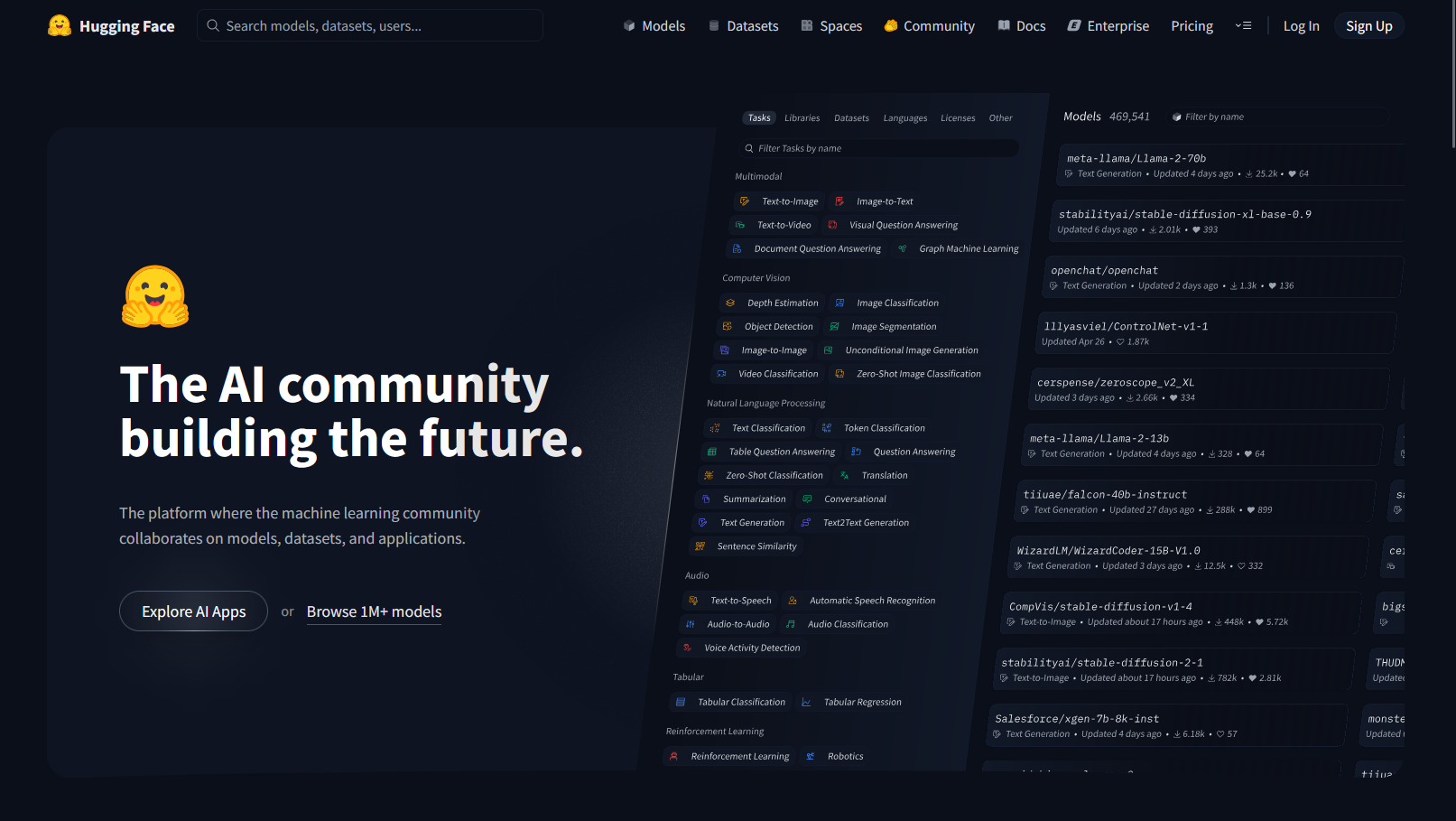Click the large hugging emoji mascot

point(155,296)
